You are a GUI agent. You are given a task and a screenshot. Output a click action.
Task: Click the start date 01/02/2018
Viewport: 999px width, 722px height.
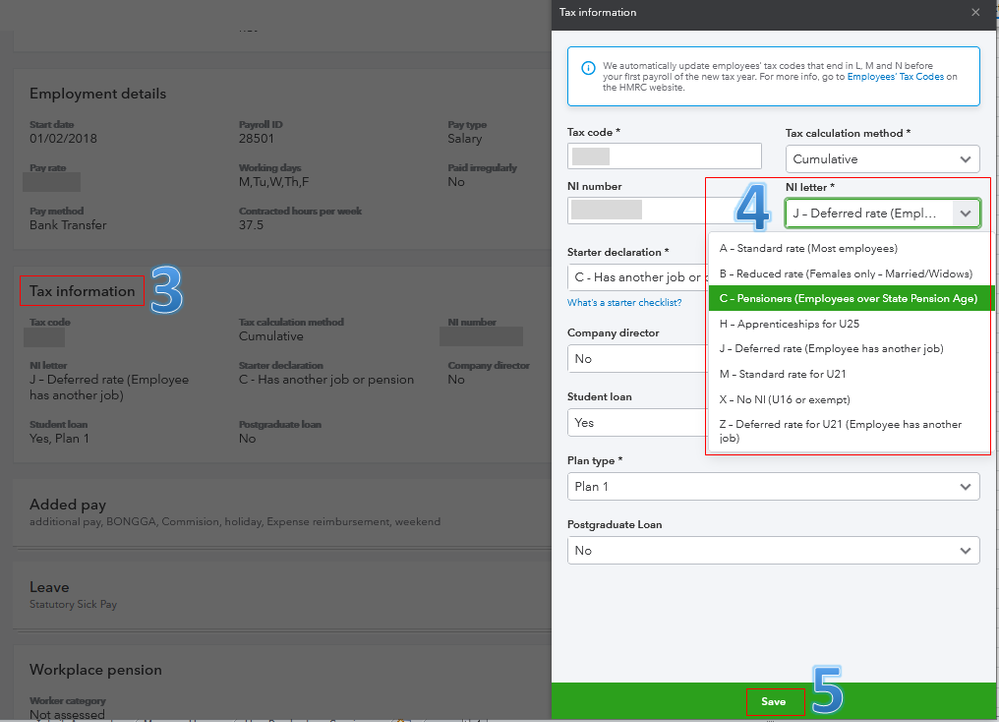(x=63, y=138)
